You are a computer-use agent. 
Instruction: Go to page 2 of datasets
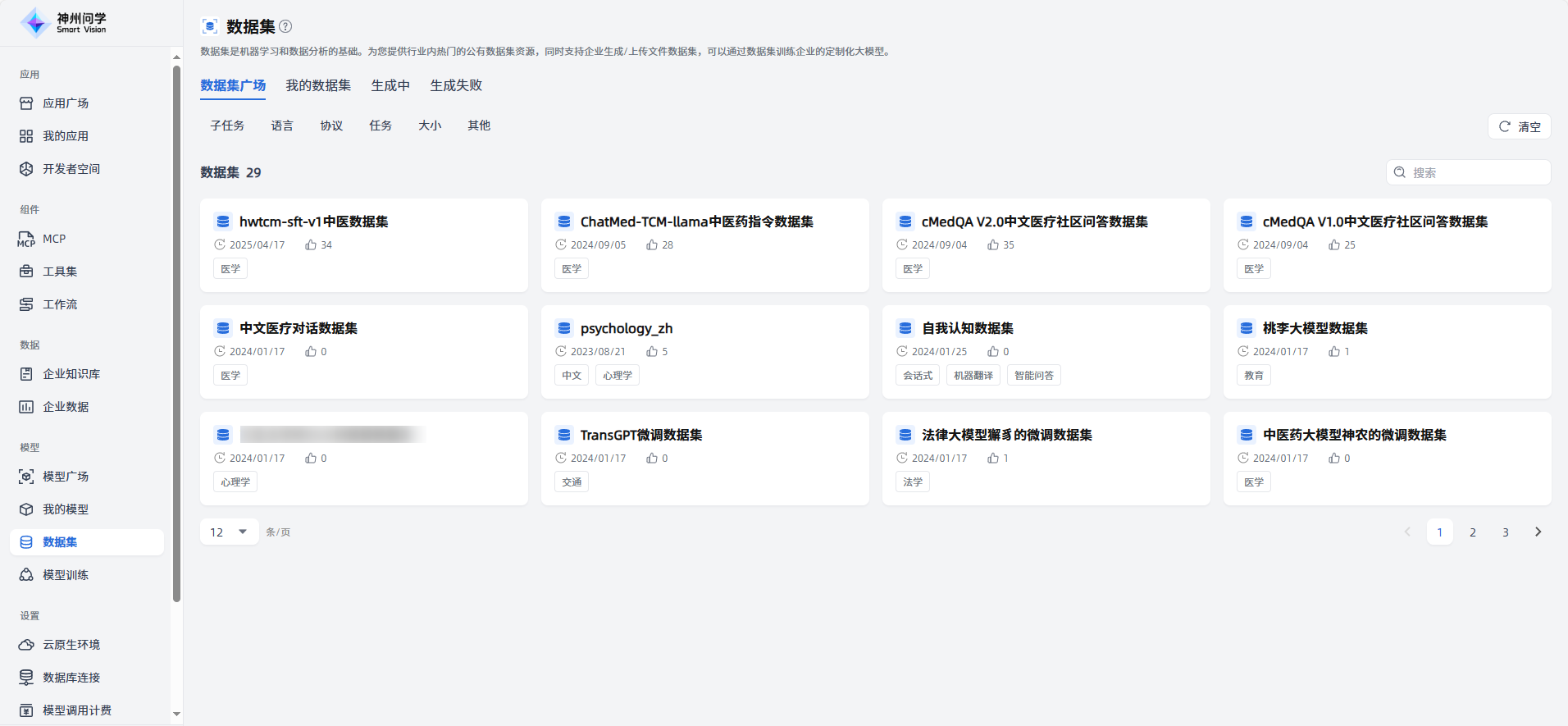pos(1473,532)
